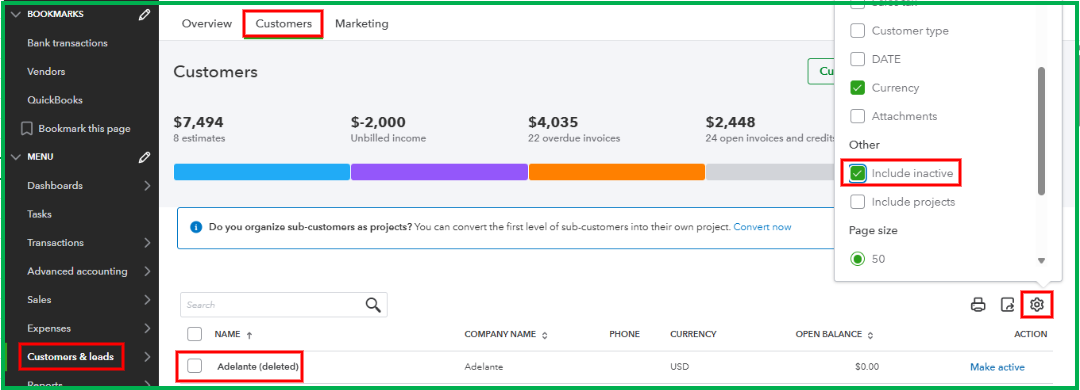
Task: Click Make active for Adelante
Action: pos(997,367)
